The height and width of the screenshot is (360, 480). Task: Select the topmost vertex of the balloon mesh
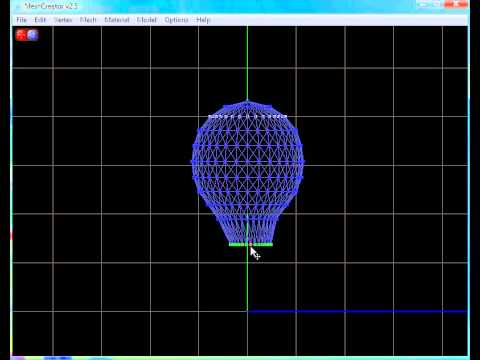point(247,100)
